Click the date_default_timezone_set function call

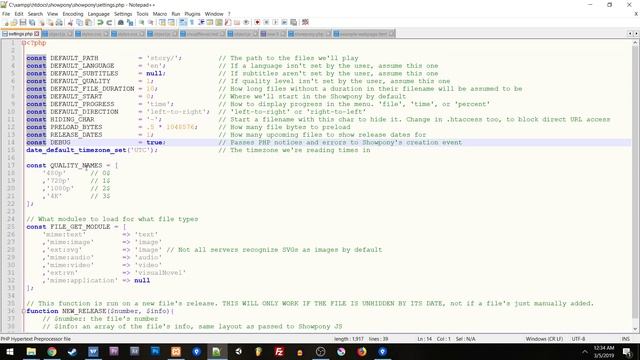pyautogui.click(x=76, y=150)
